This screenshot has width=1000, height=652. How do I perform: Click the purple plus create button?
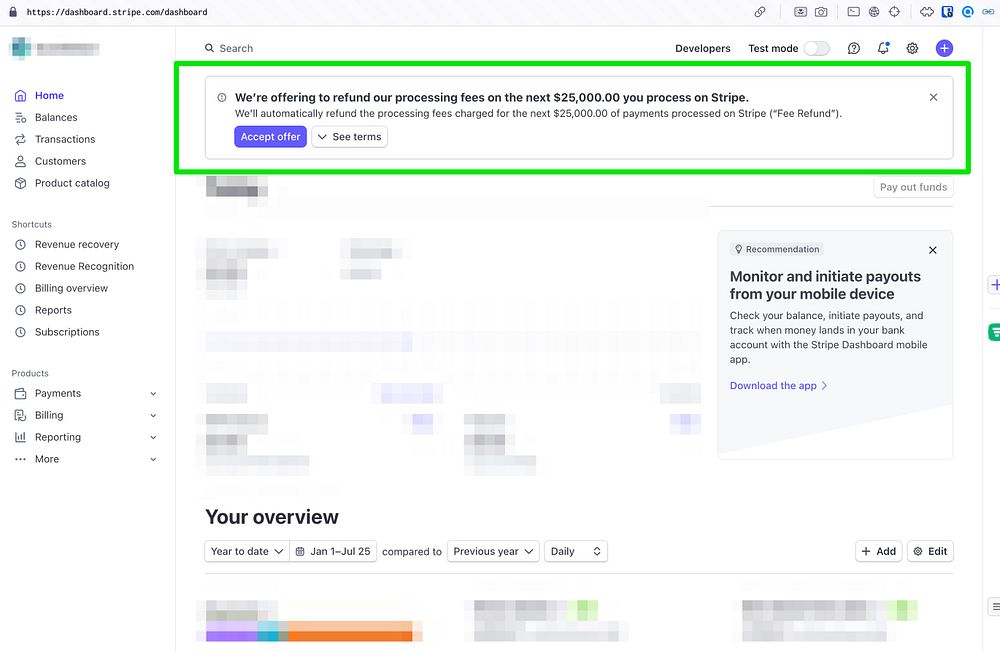(x=945, y=48)
